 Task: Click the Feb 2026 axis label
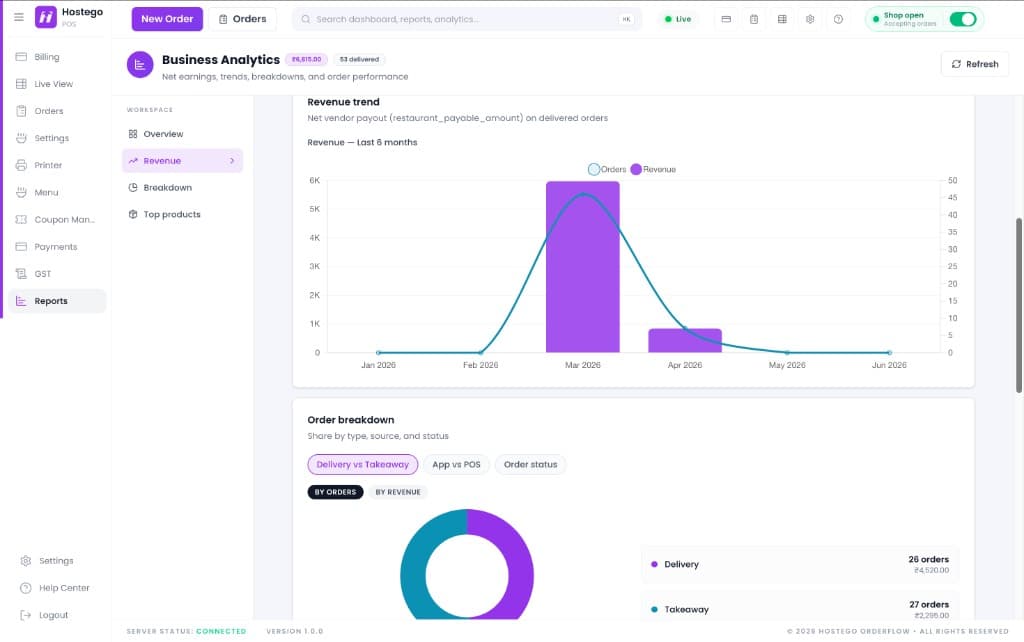pos(480,365)
